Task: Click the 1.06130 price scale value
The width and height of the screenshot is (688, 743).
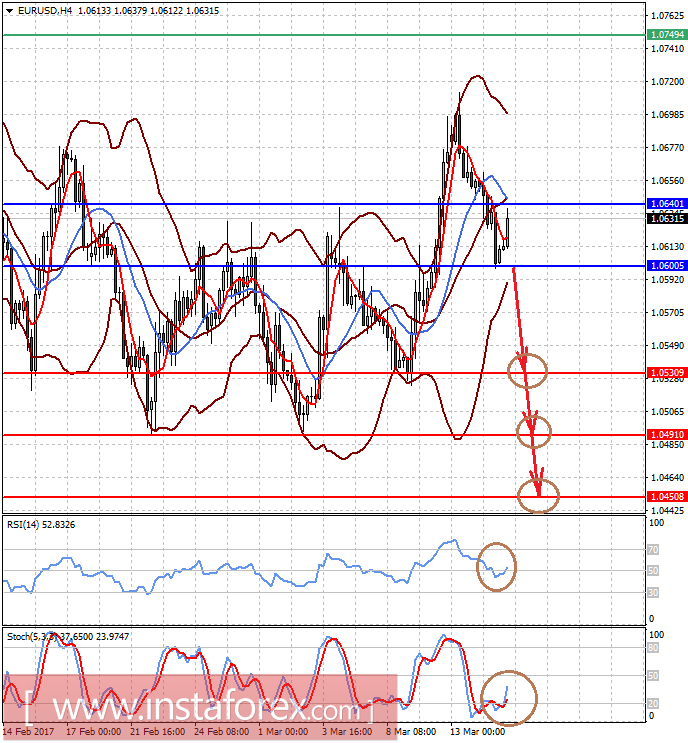Action: click(x=668, y=246)
